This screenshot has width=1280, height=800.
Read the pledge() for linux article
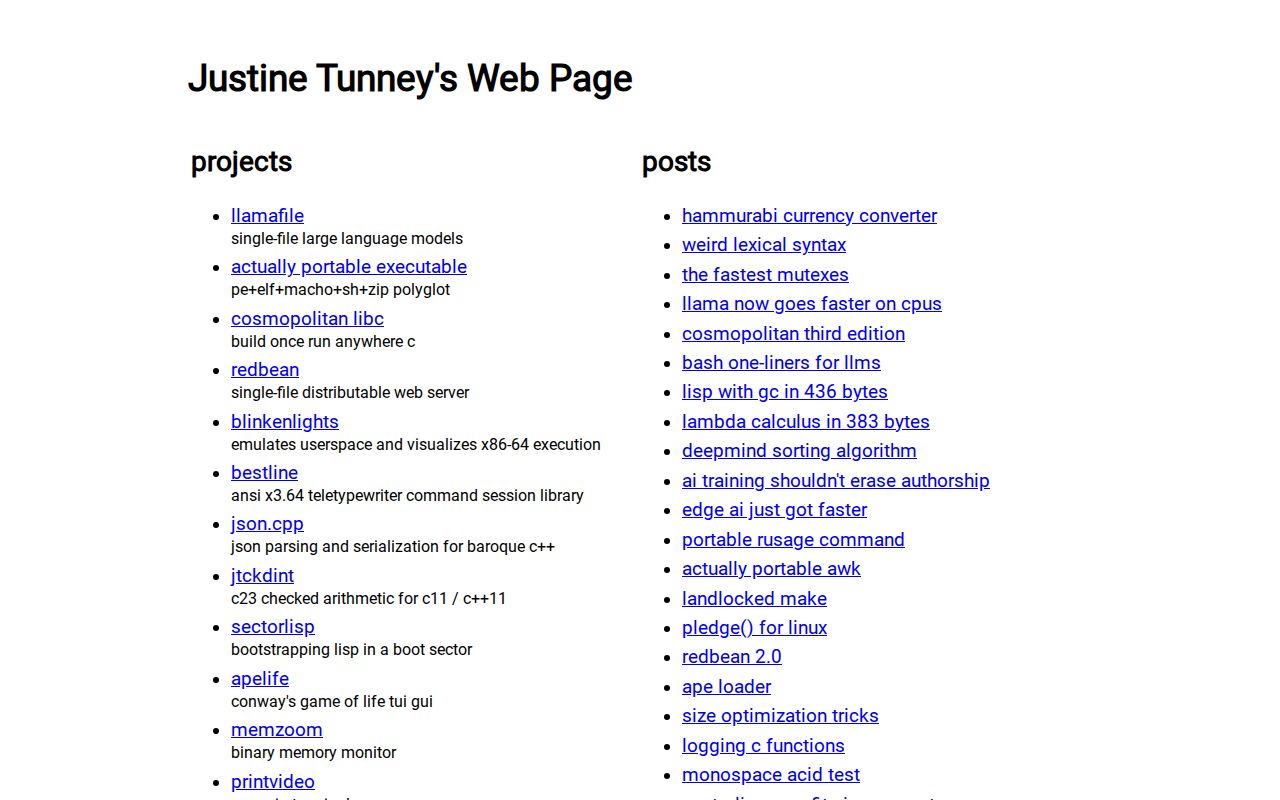pos(754,628)
